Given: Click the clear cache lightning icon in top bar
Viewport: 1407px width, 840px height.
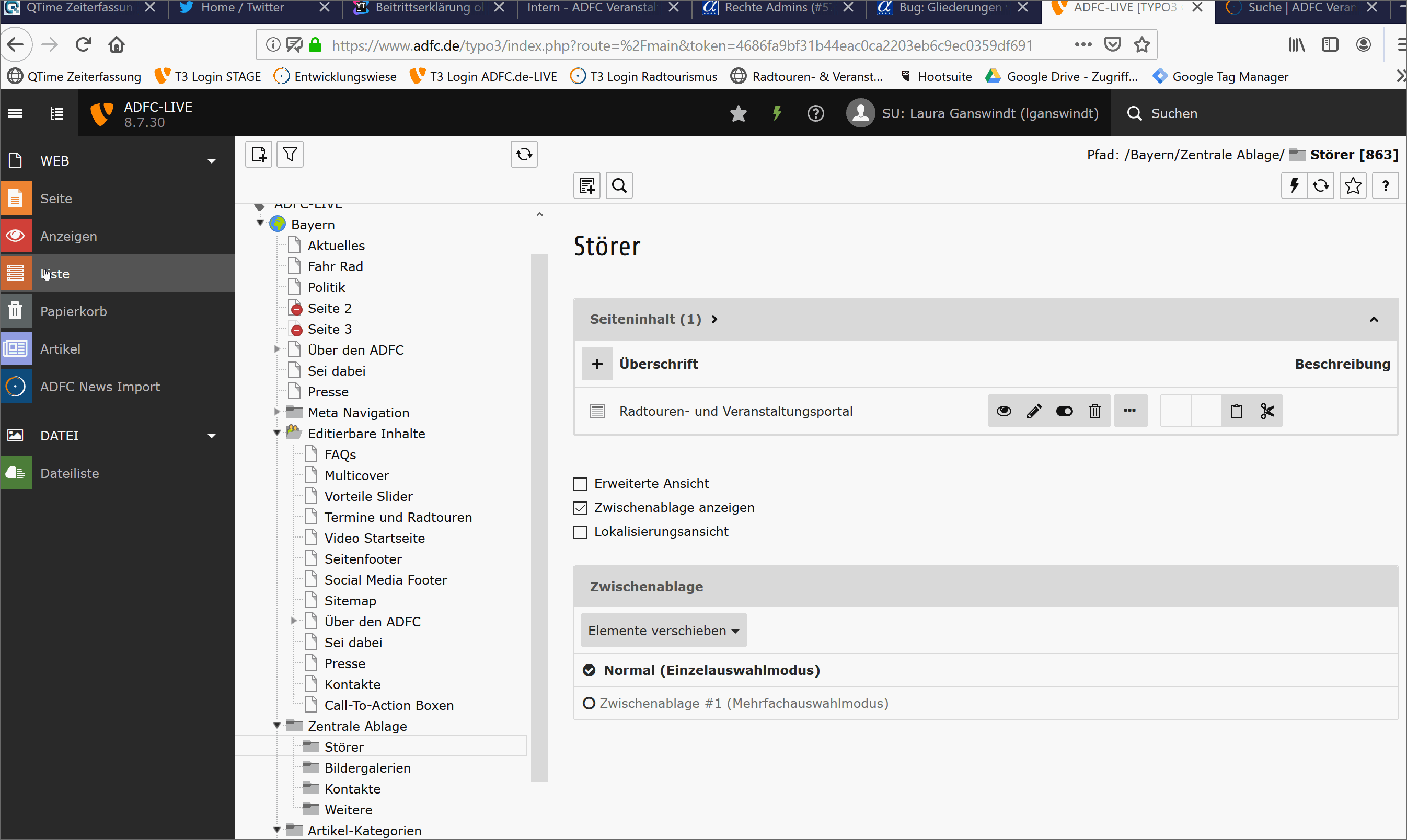Looking at the screenshot, I should coord(777,113).
